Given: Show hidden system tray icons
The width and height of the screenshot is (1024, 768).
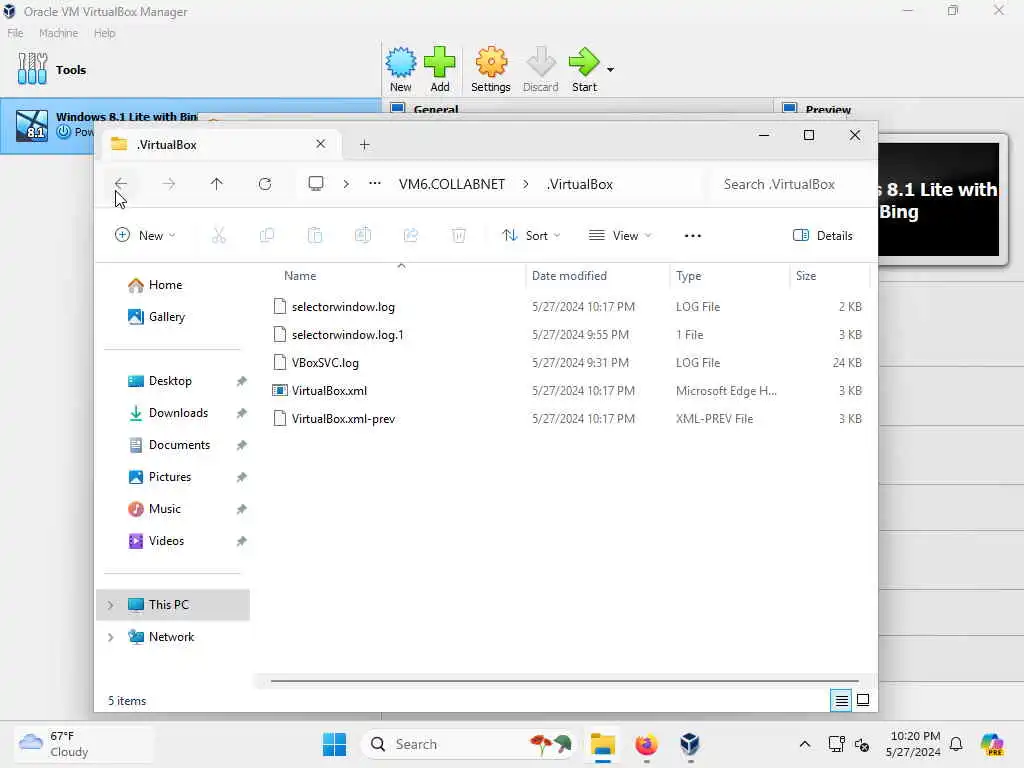Looking at the screenshot, I should click(805, 744).
